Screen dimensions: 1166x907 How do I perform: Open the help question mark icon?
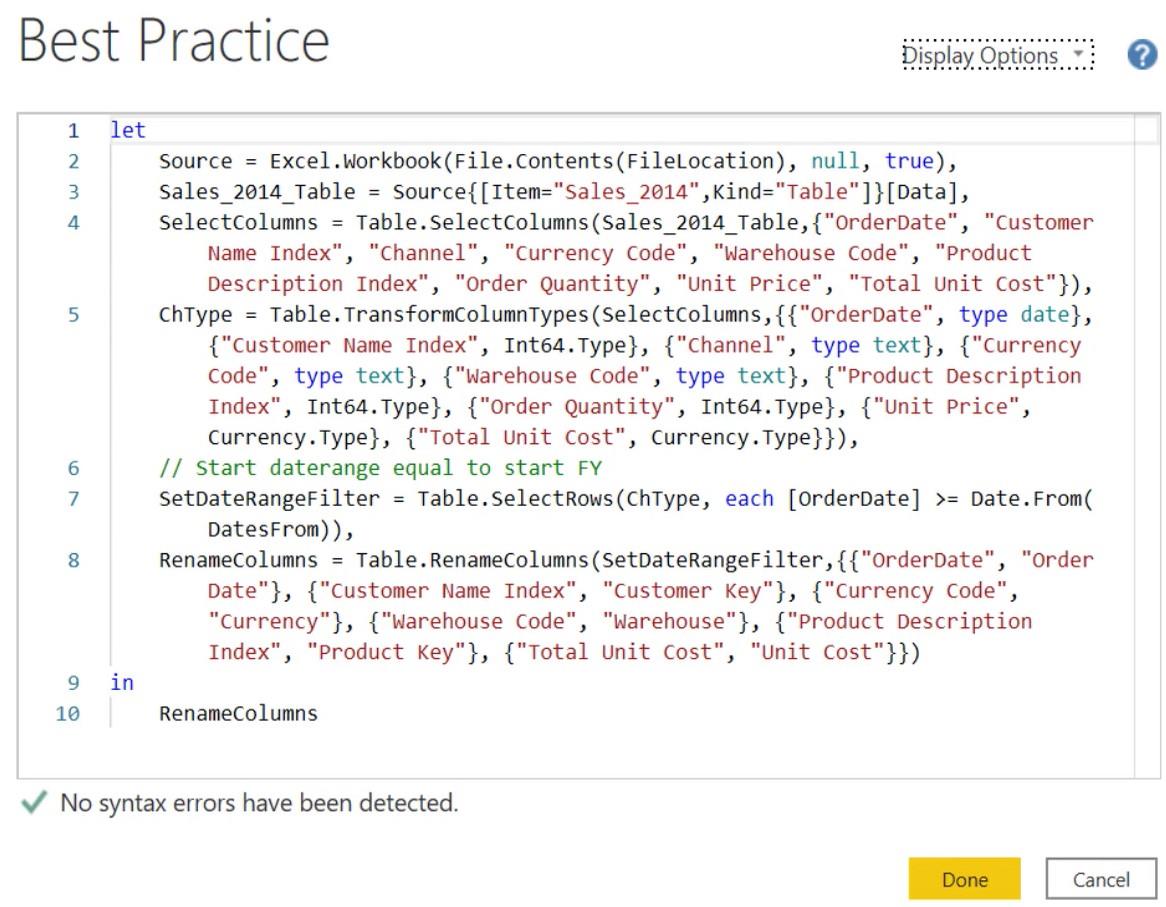[1141, 55]
